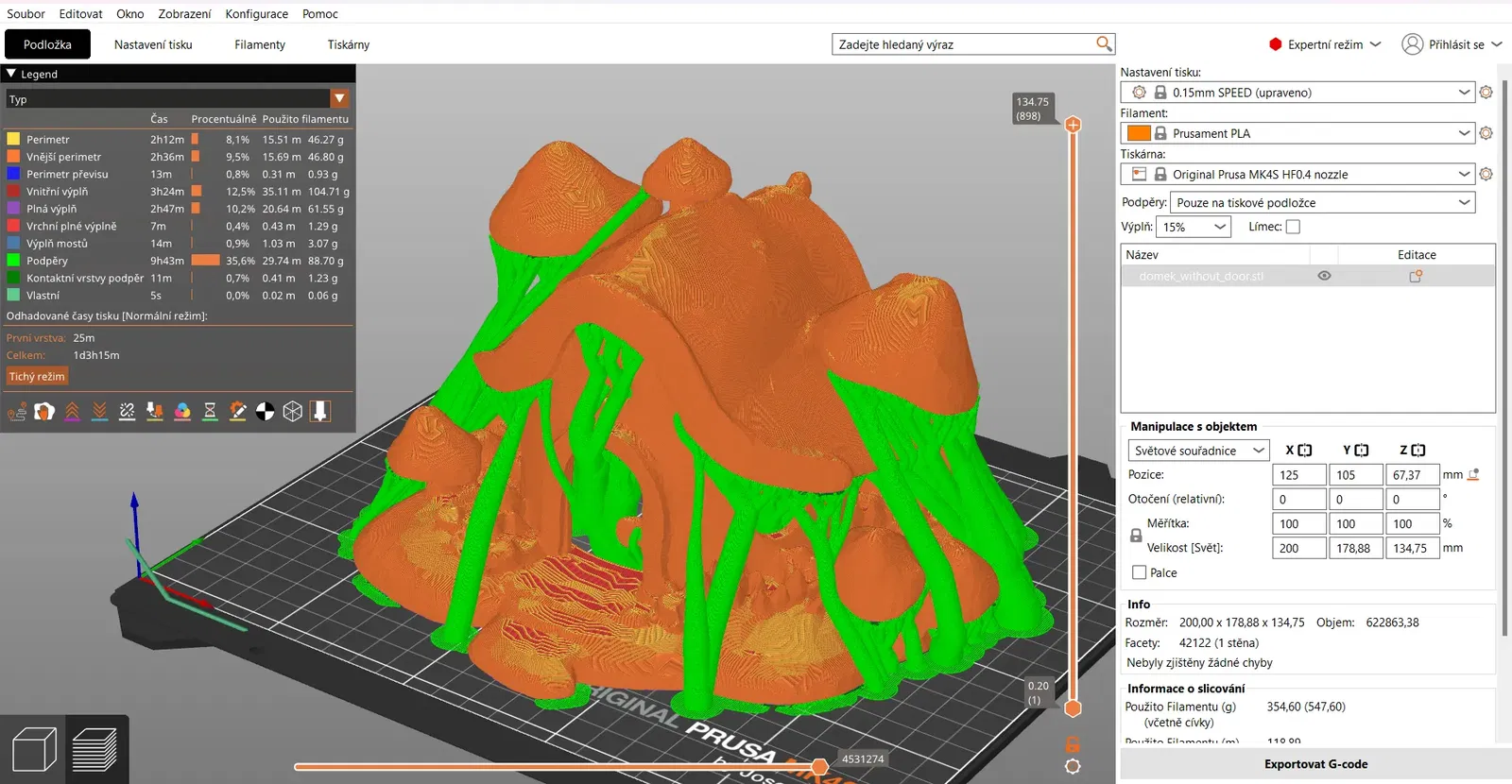This screenshot has height=784, width=1512.
Task: Click the hourglass pauses icon in legend
Action: (210, 411)
